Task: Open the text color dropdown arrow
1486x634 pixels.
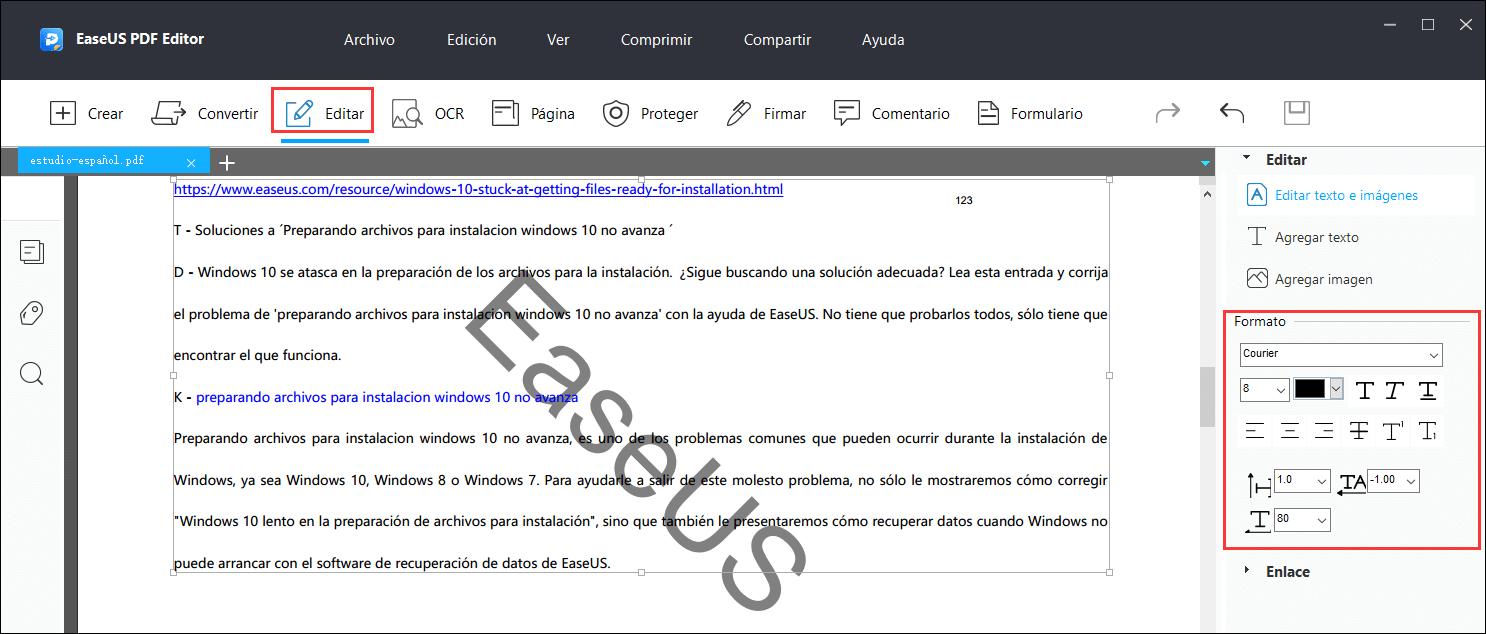Action: [x=1336, y=390]
